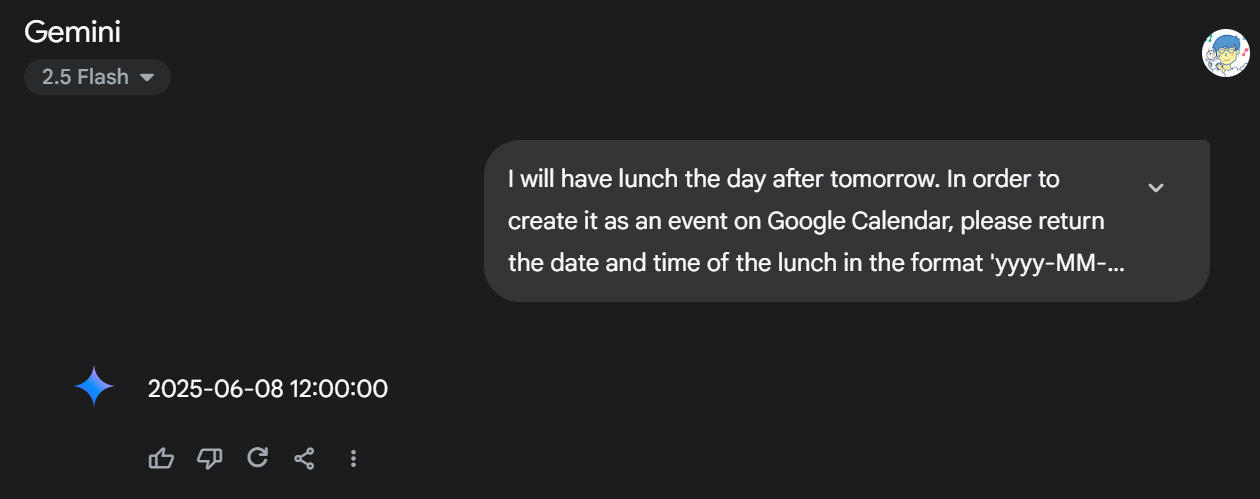
Task: Open the share and export icon
Action: coord(305,458)
